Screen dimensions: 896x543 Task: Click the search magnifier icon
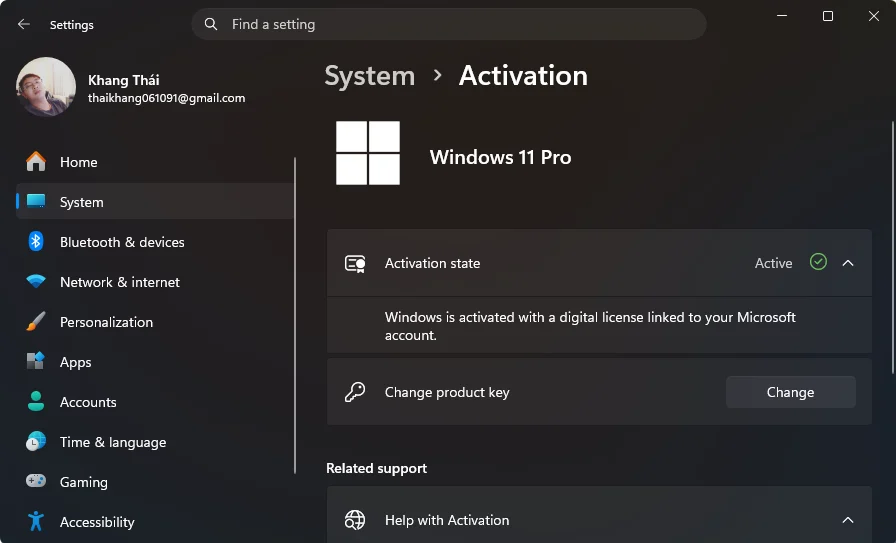coord(211,24)
